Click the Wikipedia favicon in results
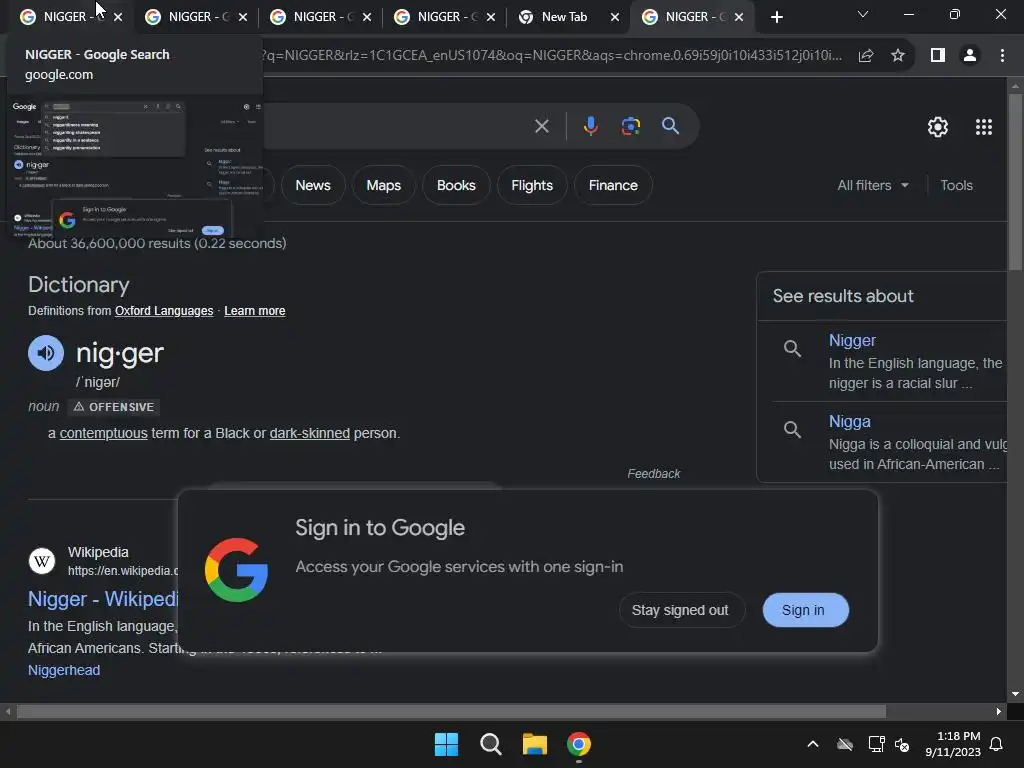This screenshot has height=768, width=1024. click(42, 561)
